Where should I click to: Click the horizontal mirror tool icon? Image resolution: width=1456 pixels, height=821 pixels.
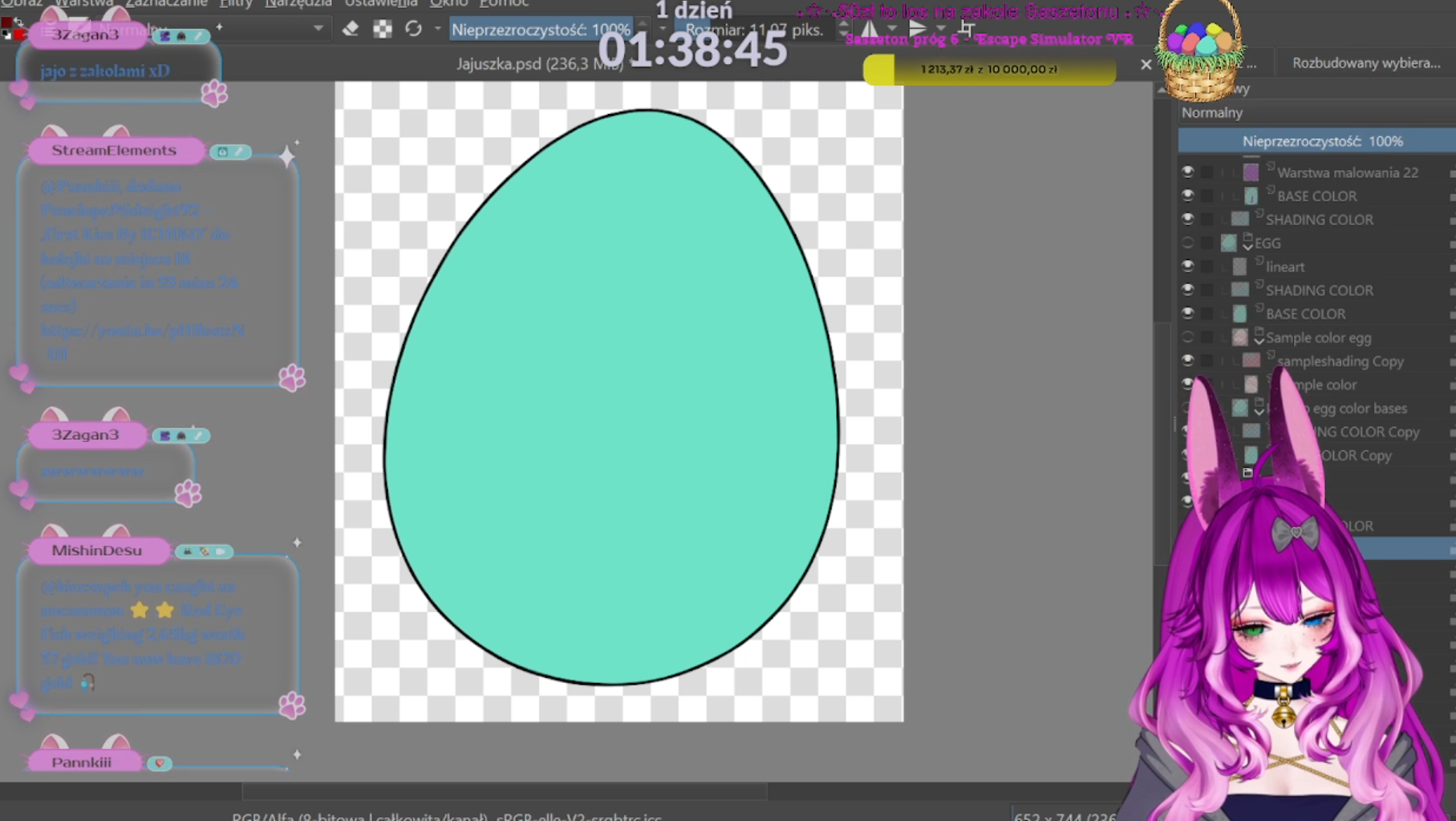pyautogui.click(x=870, y=30)
